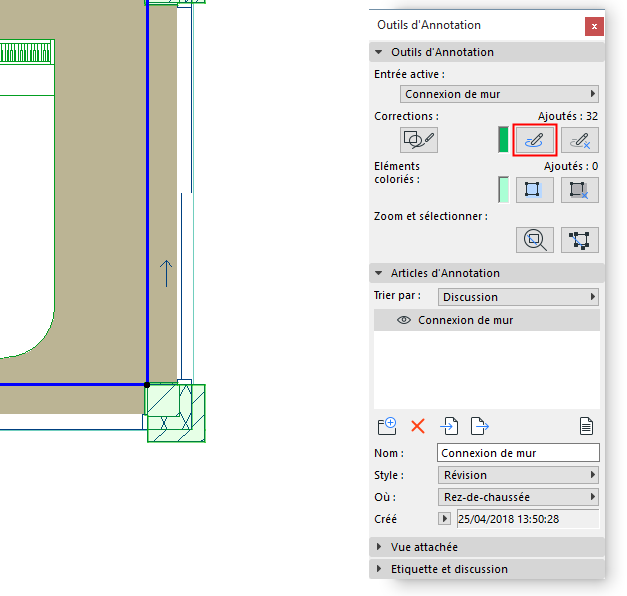This screenshot has width=627, height=596.
Task: Click the Créé date field
Action: 528,519
